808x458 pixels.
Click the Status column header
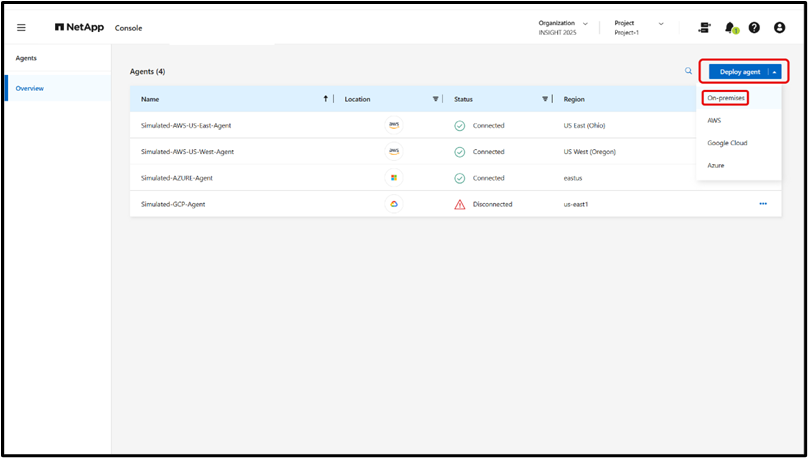[463, 99]
